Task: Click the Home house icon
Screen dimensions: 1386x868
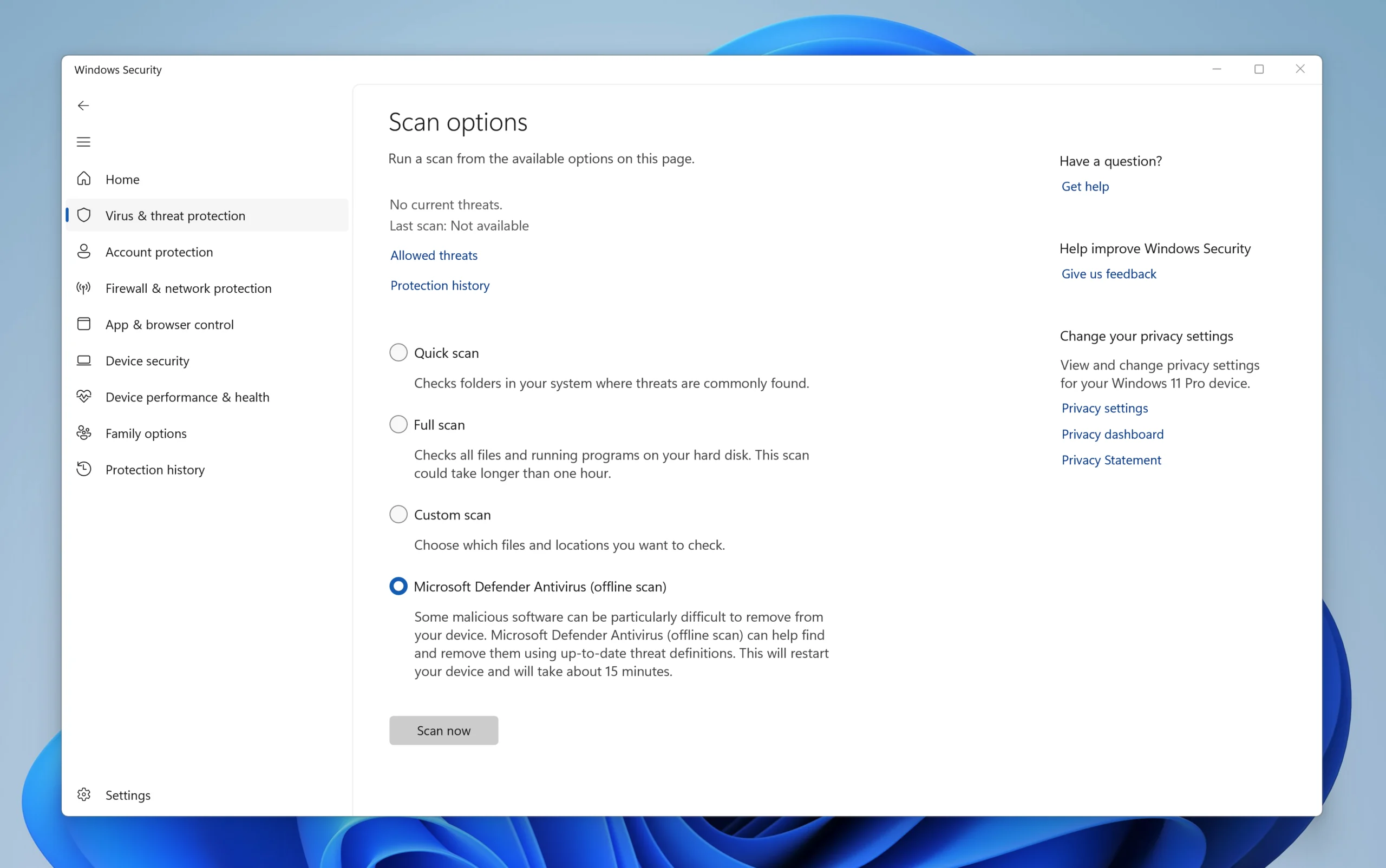Action: [84, 179]
